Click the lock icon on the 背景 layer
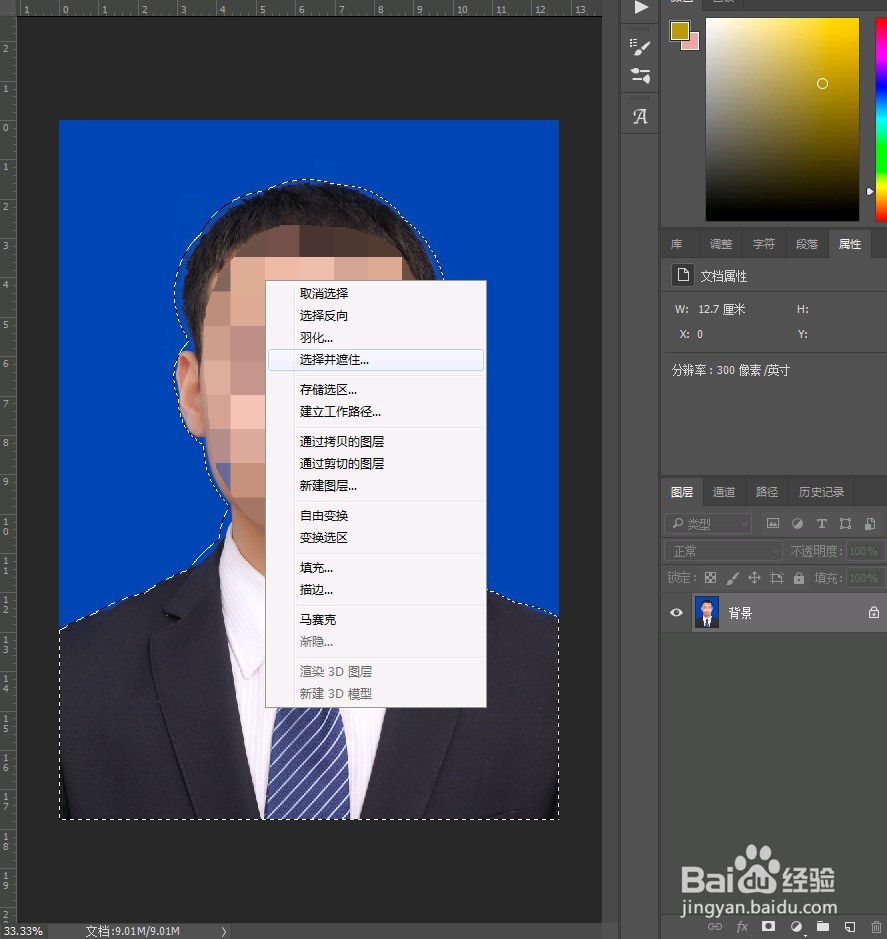The width and height of the screenshot is (887, 939). click(x=873, y=612)
